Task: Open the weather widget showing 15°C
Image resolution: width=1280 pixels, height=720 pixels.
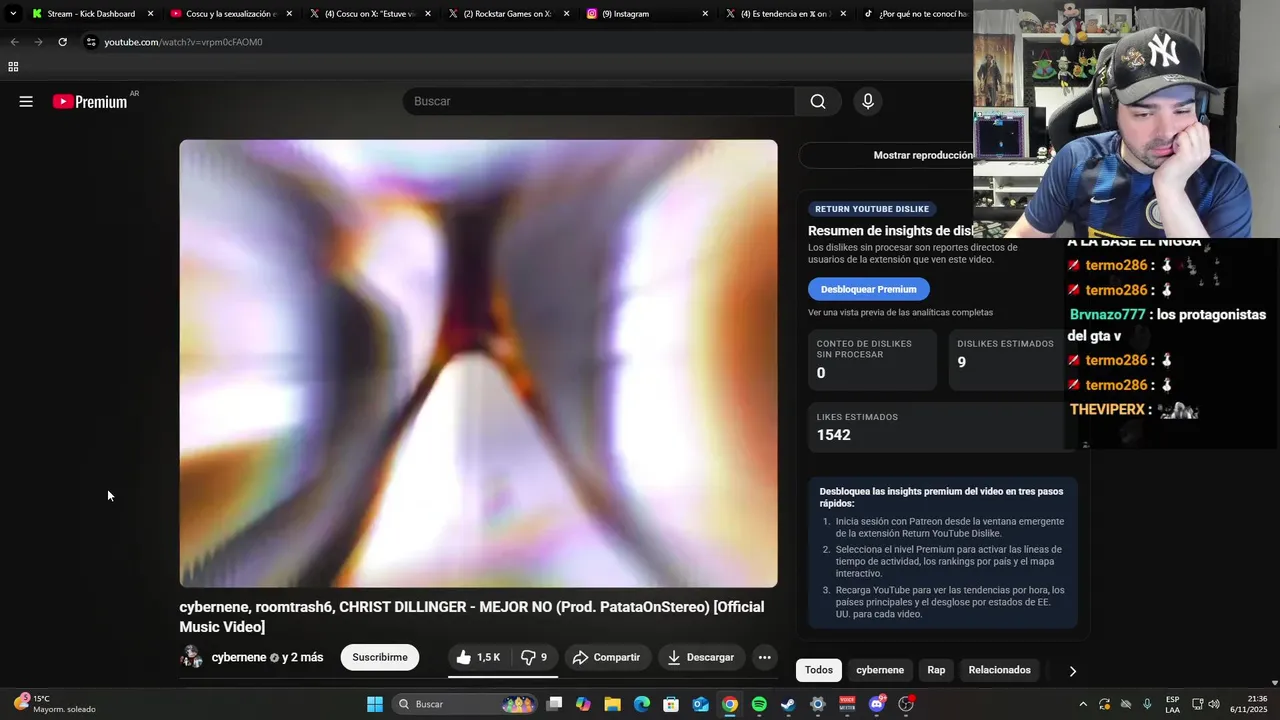Action: [x=55, y=704]
